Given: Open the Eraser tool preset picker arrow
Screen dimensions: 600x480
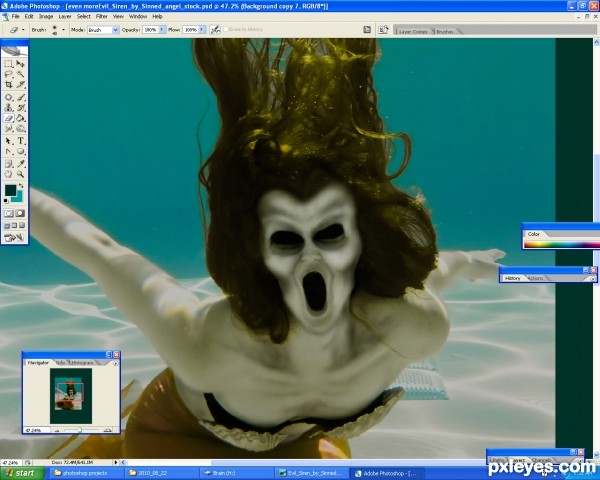Looking at the screenshot, I should click(x=23, y=29).
